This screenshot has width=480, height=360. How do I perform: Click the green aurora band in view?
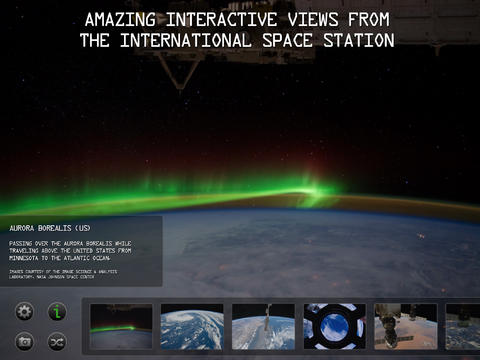tap(167, 198)
